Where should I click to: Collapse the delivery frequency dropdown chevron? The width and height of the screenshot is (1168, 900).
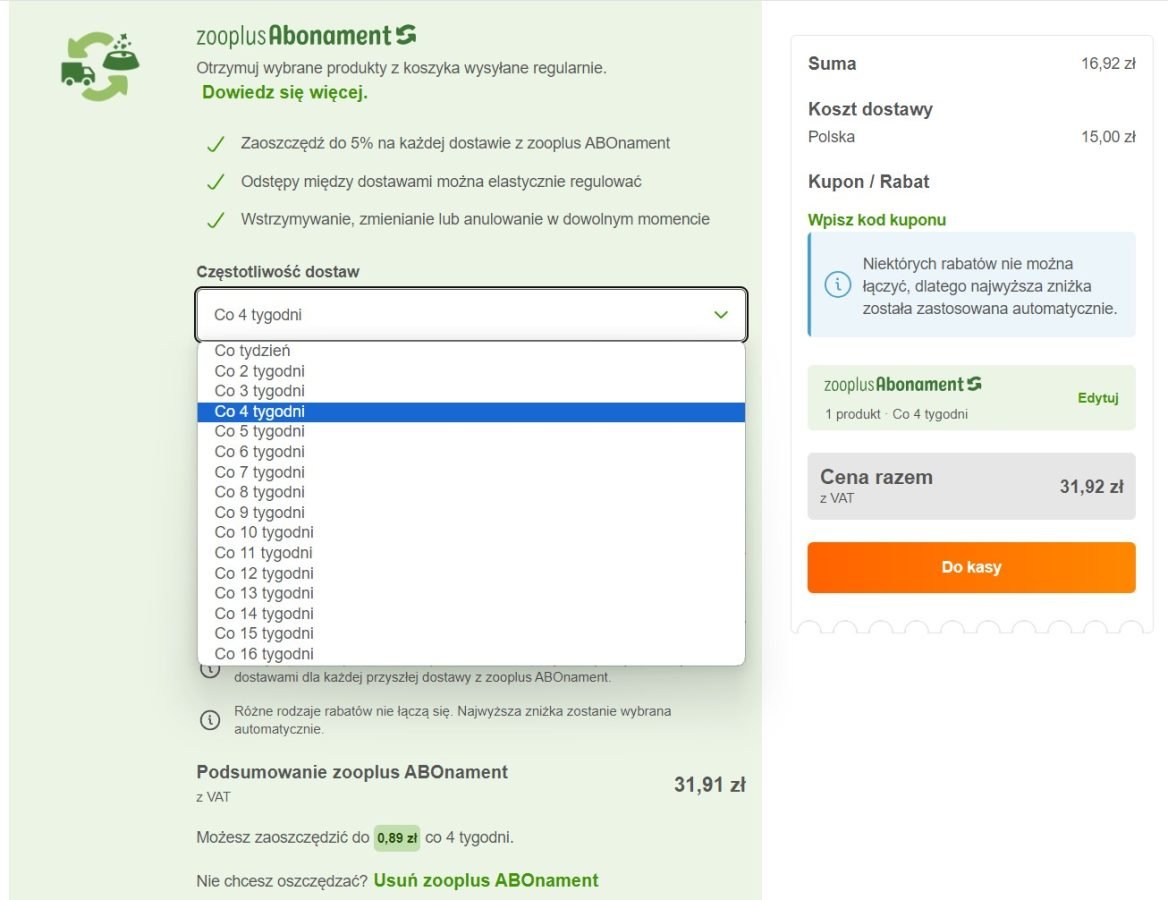[x=720, y=314]
